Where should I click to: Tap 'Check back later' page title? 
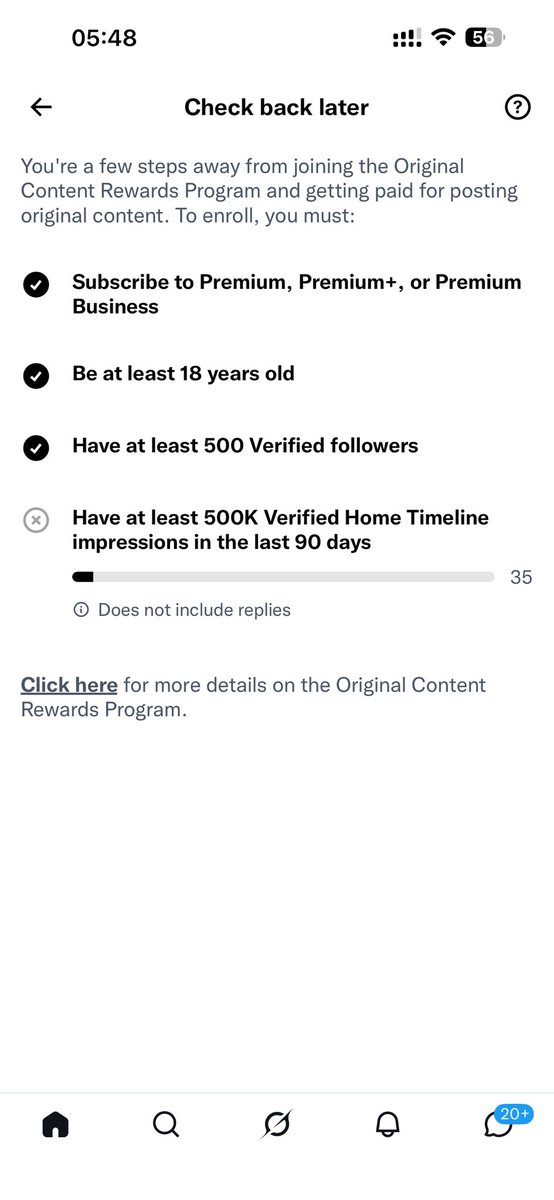tap(276, 108)
